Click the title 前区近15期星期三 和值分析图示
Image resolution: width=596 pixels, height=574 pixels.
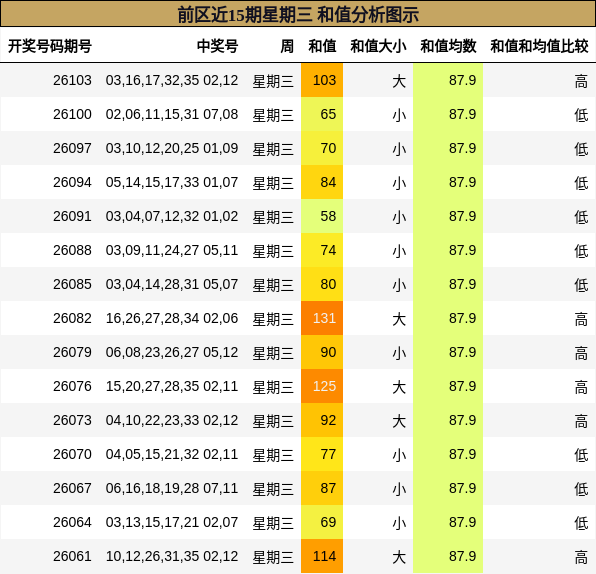point(298,14)
